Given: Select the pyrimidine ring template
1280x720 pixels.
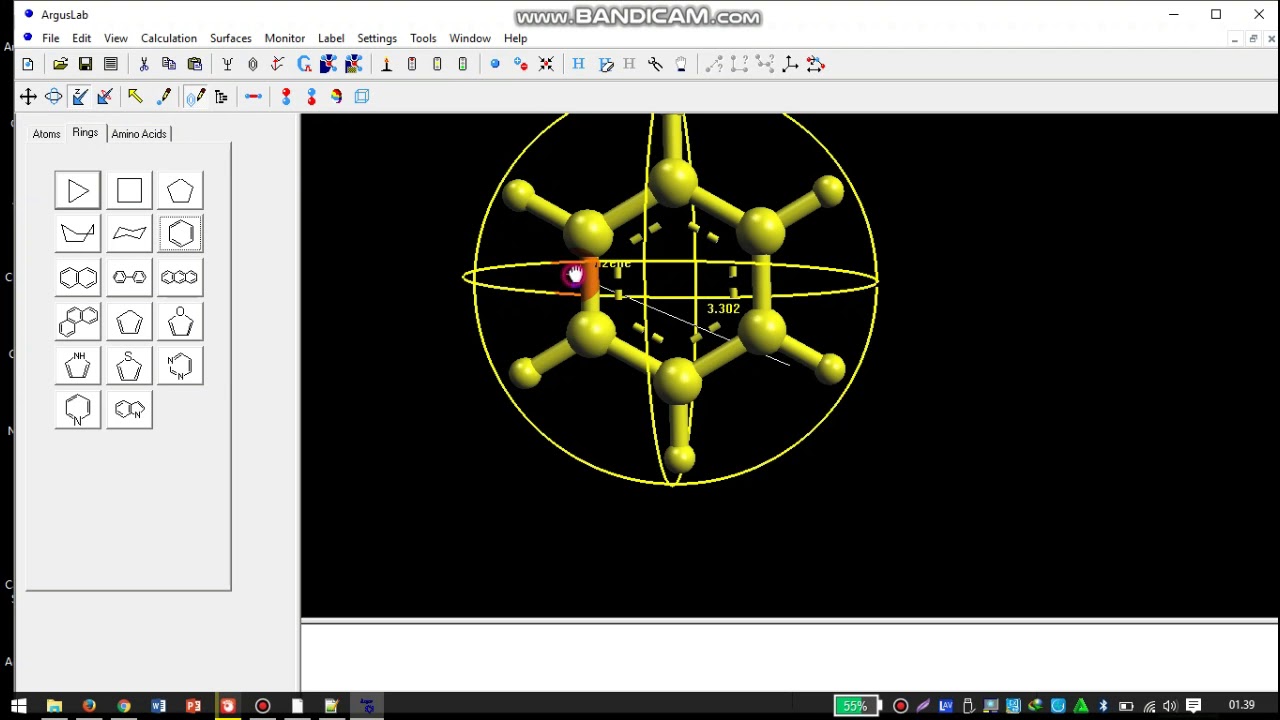Looking at the screenshot, I should click(180, 366).
